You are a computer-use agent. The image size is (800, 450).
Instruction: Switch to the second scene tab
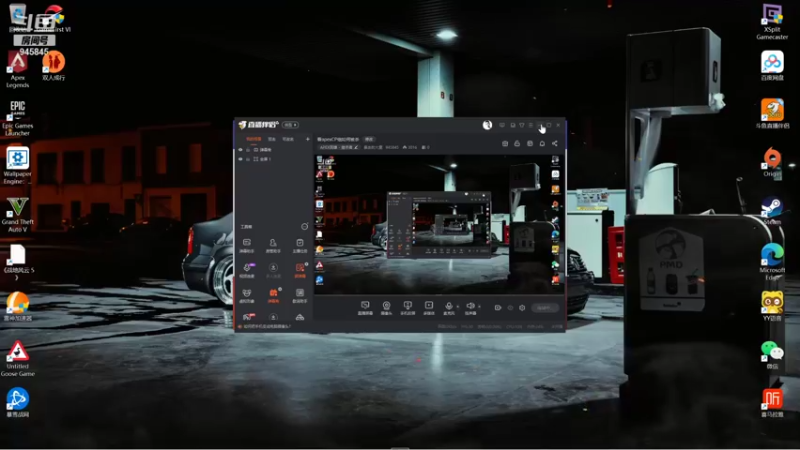click(272, 139)
